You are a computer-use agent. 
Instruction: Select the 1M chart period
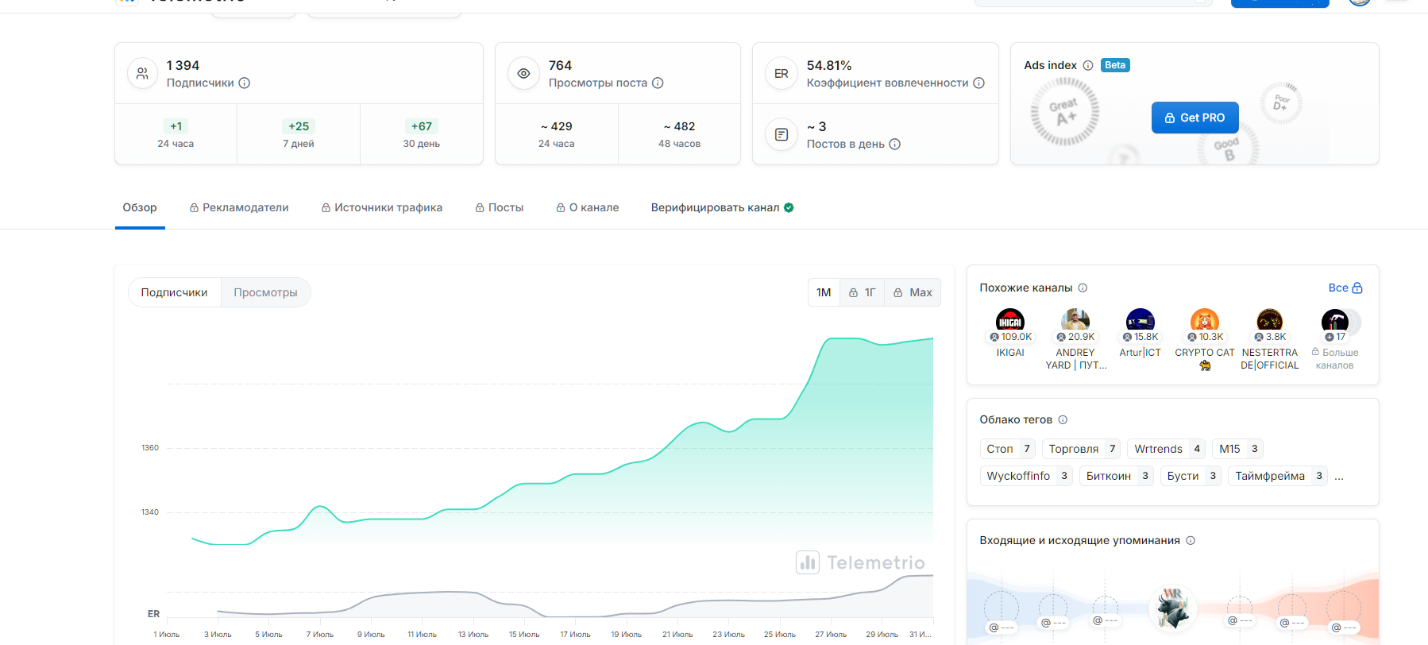824,292
